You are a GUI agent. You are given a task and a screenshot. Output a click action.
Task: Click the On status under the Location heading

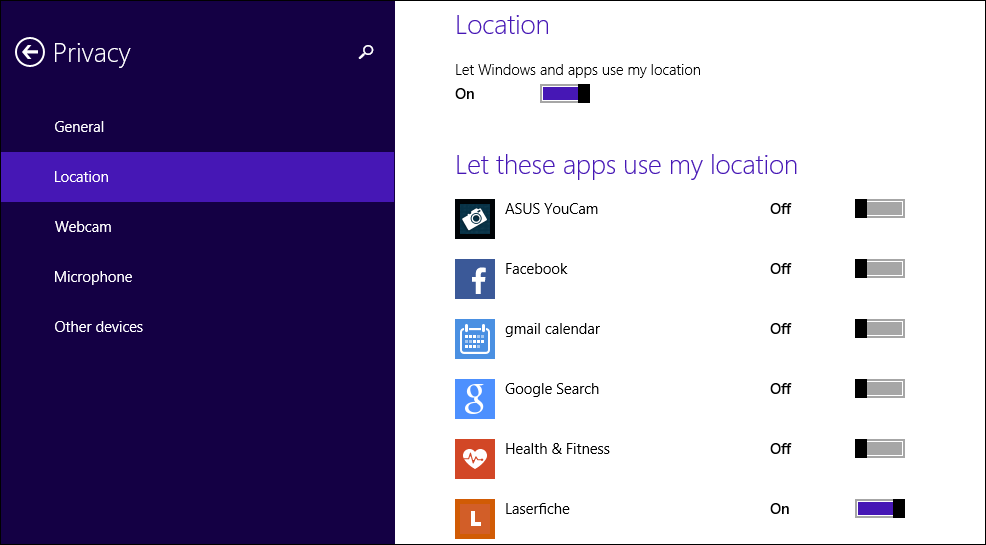(x=465, y=94)
